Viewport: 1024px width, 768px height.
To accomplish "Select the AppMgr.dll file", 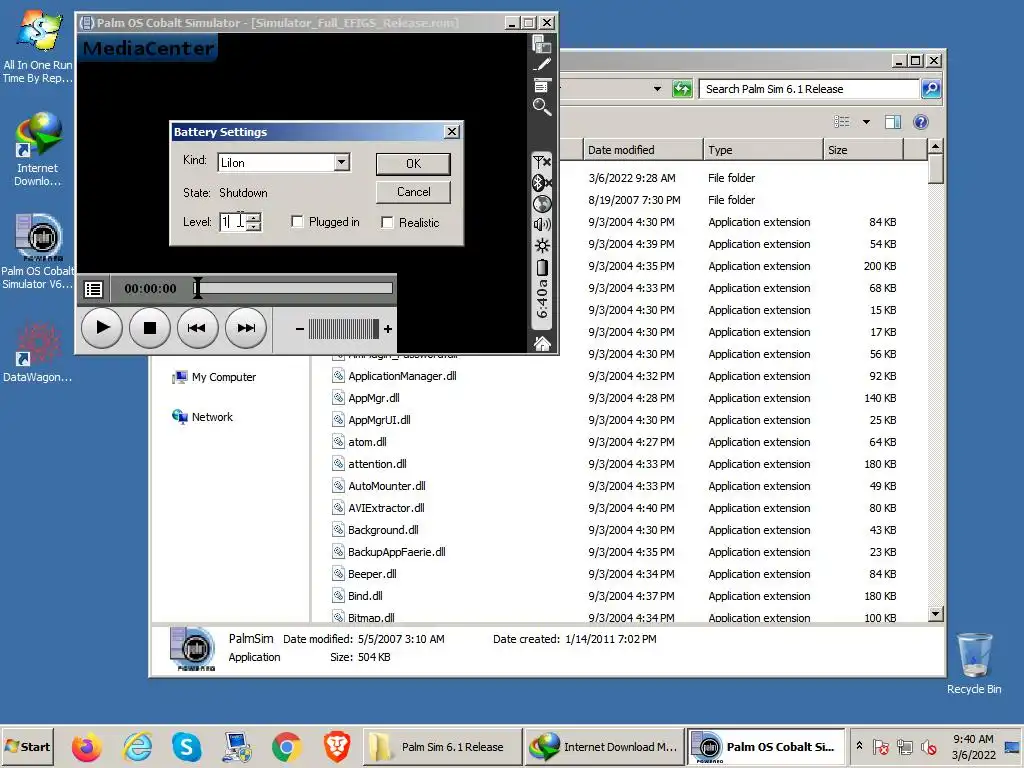I will coord(374,398).
